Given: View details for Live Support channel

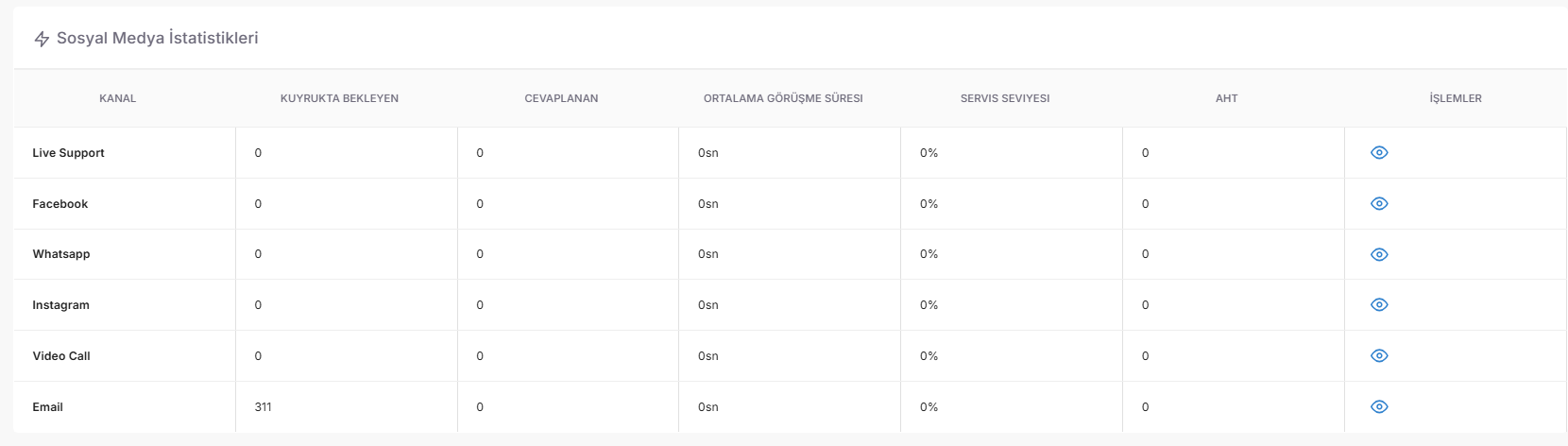Looking at the screenshot, I should [x=1379, y=153].
